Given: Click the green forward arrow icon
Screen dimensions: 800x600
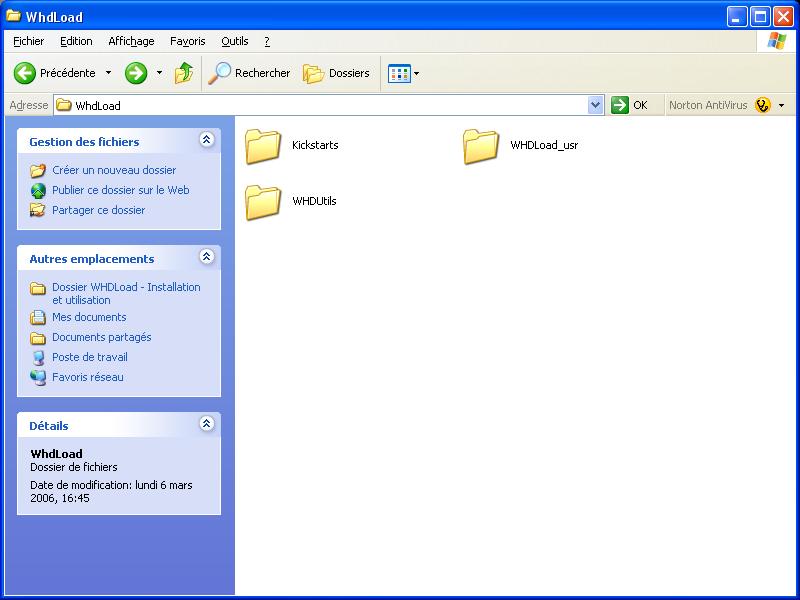Looking at the screenshot, I should point(136,73).
